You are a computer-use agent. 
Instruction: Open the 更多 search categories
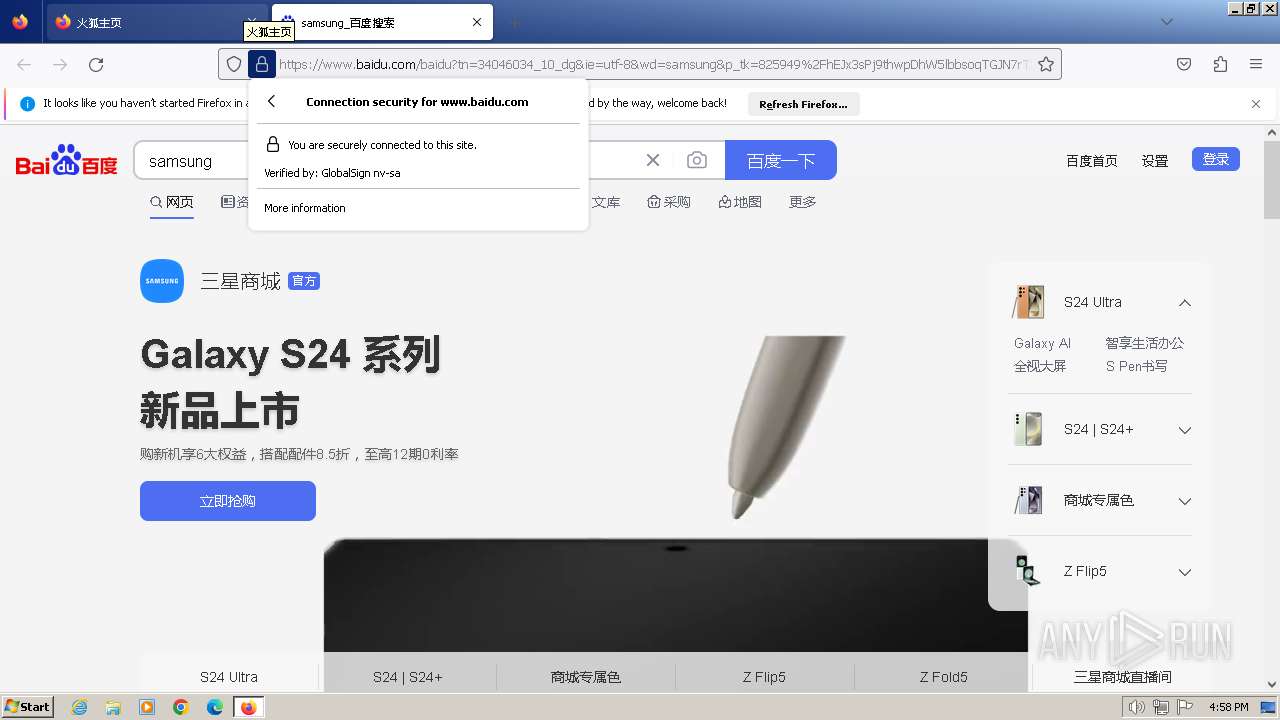(803, 202)
